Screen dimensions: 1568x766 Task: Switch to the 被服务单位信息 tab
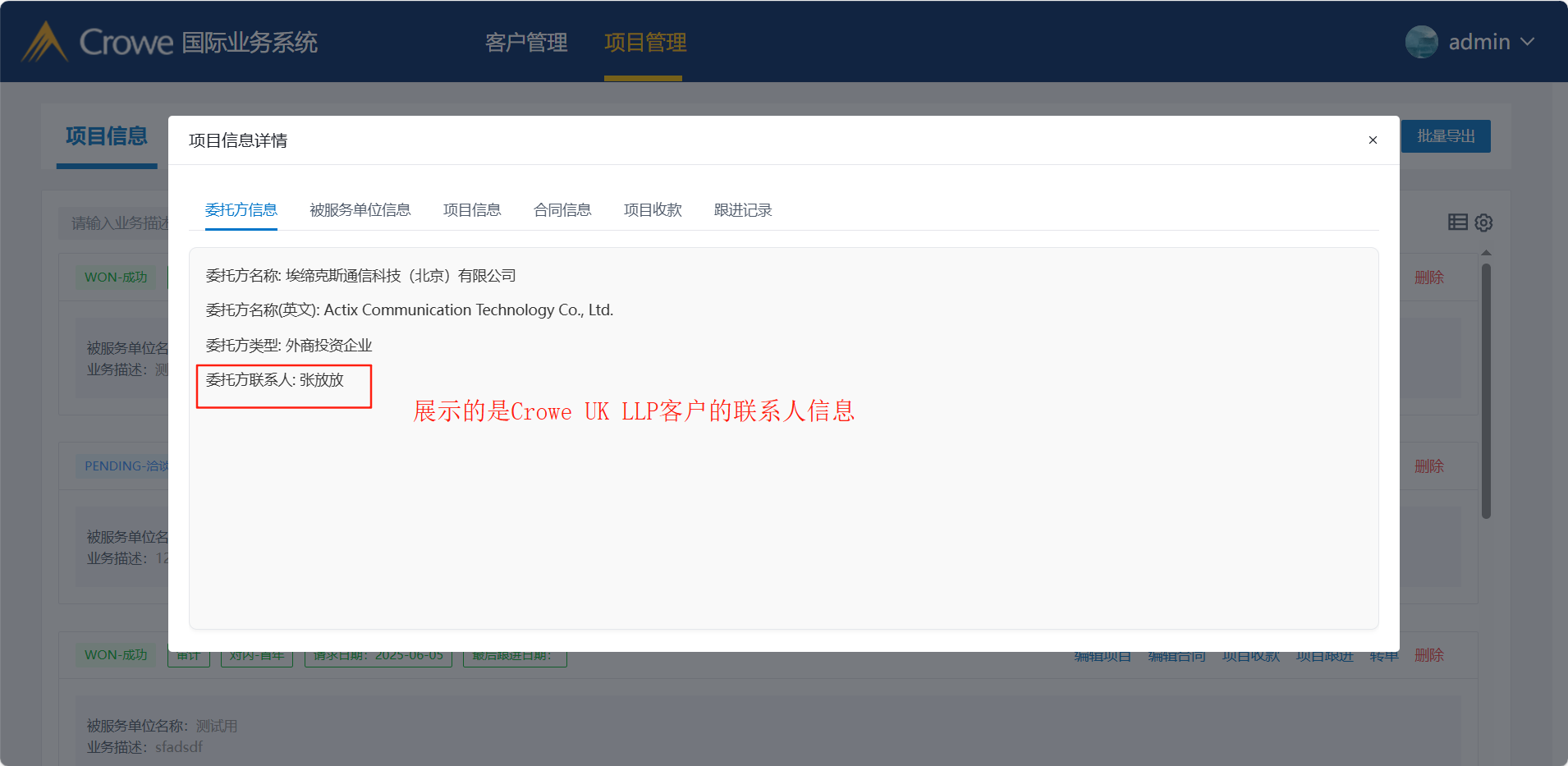(360, 210)
